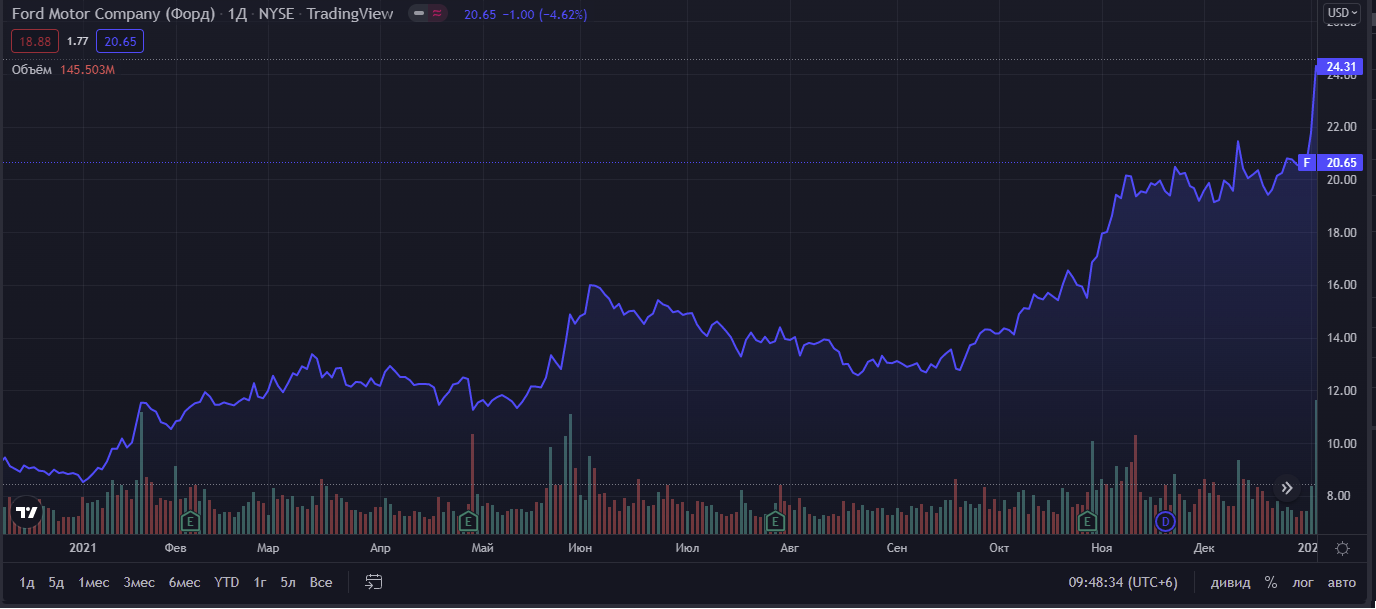Click the 22.00 level on the price axis

point(1340,127)
